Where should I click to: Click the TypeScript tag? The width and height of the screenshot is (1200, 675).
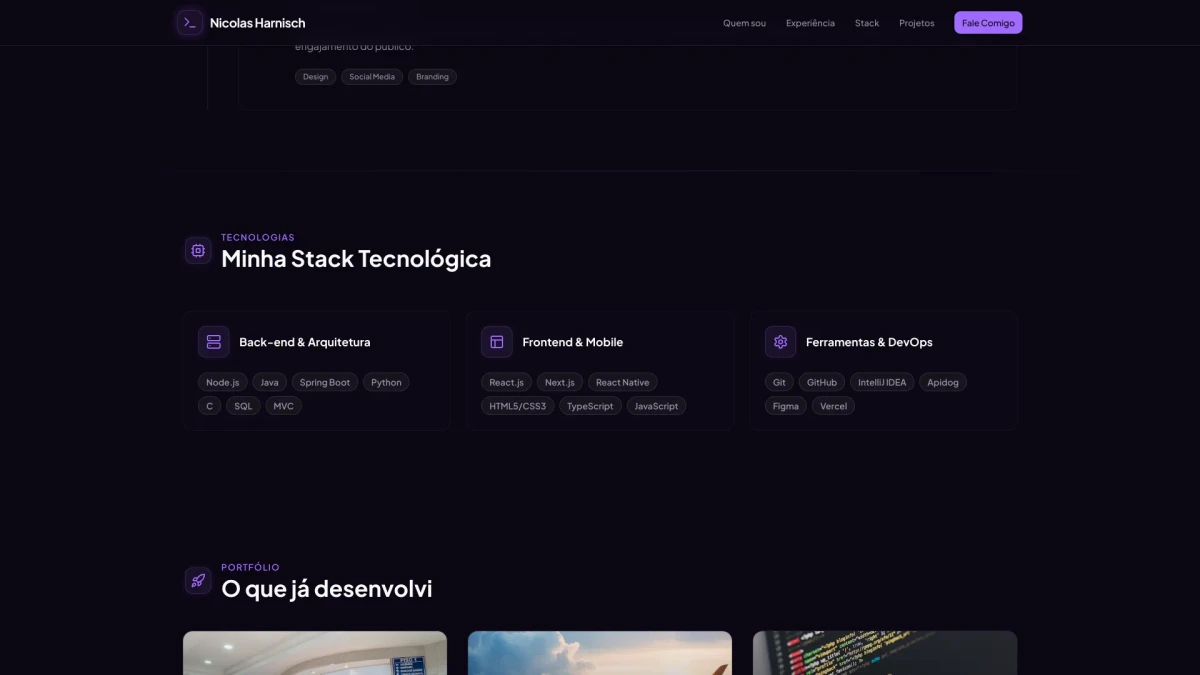tap(590, 406)
